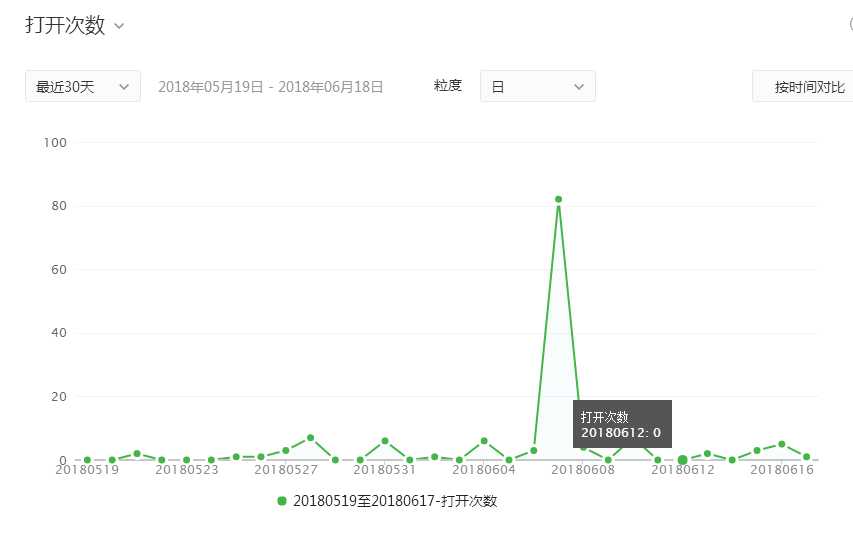The image size is (853, 552).
Task: Click the y-axis label 60
Action: click(59, 269)
